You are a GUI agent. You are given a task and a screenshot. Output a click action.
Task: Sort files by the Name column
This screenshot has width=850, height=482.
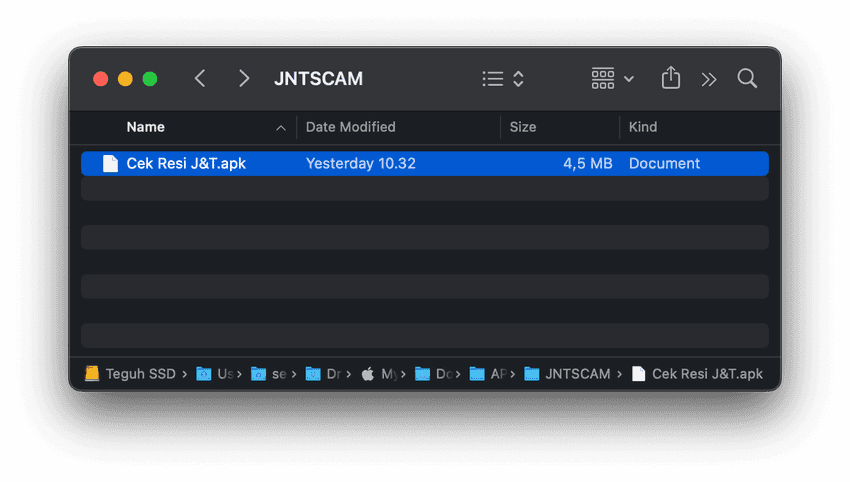pos(146,127)
